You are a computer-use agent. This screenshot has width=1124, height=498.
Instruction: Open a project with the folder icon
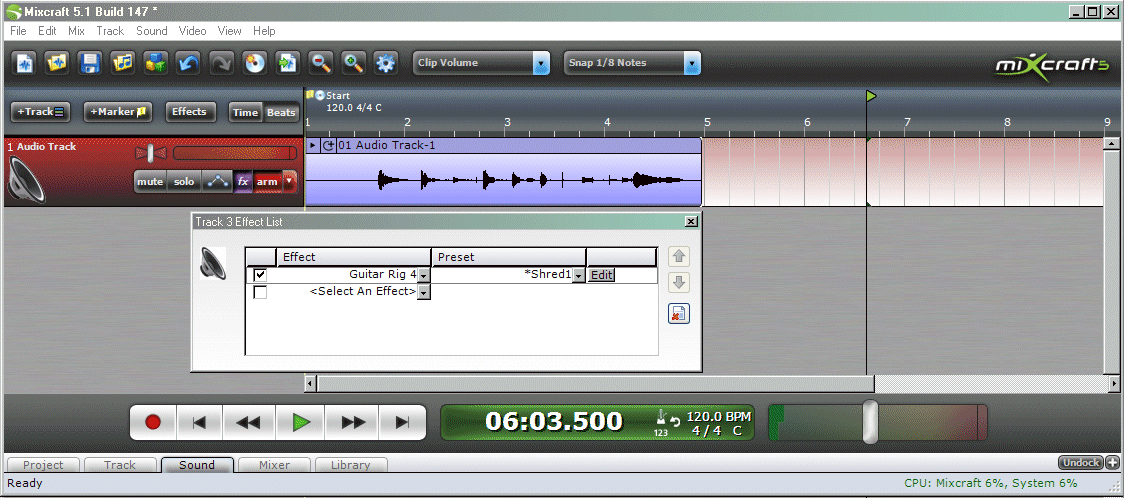[x=58, y=63]
